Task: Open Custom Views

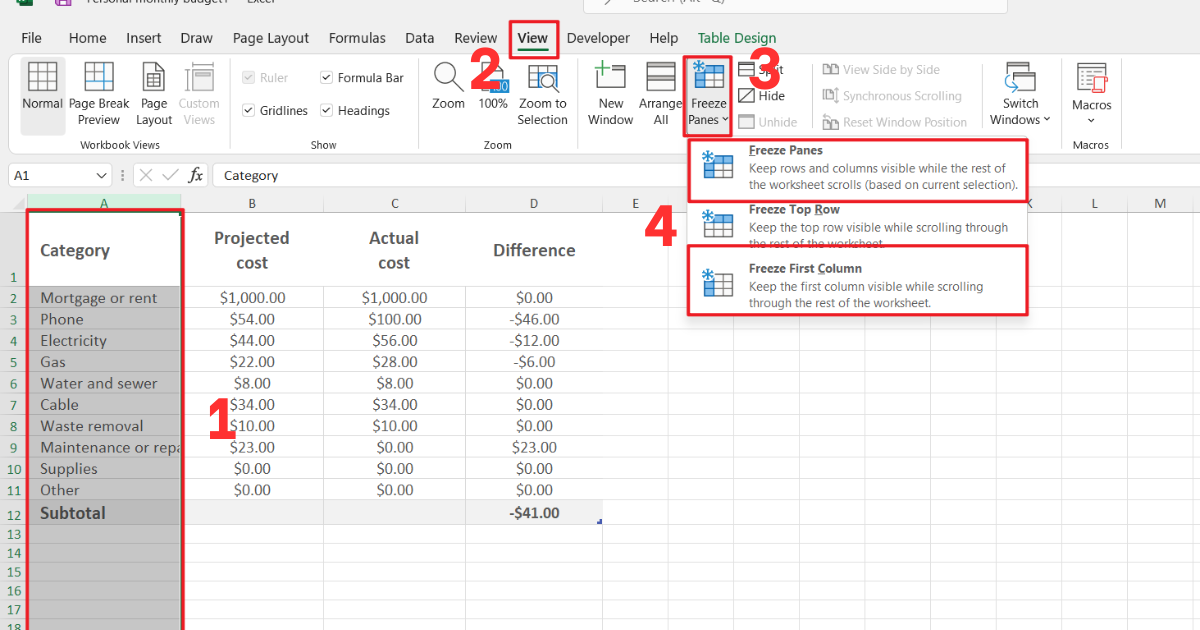Action: tap(199, 95)
